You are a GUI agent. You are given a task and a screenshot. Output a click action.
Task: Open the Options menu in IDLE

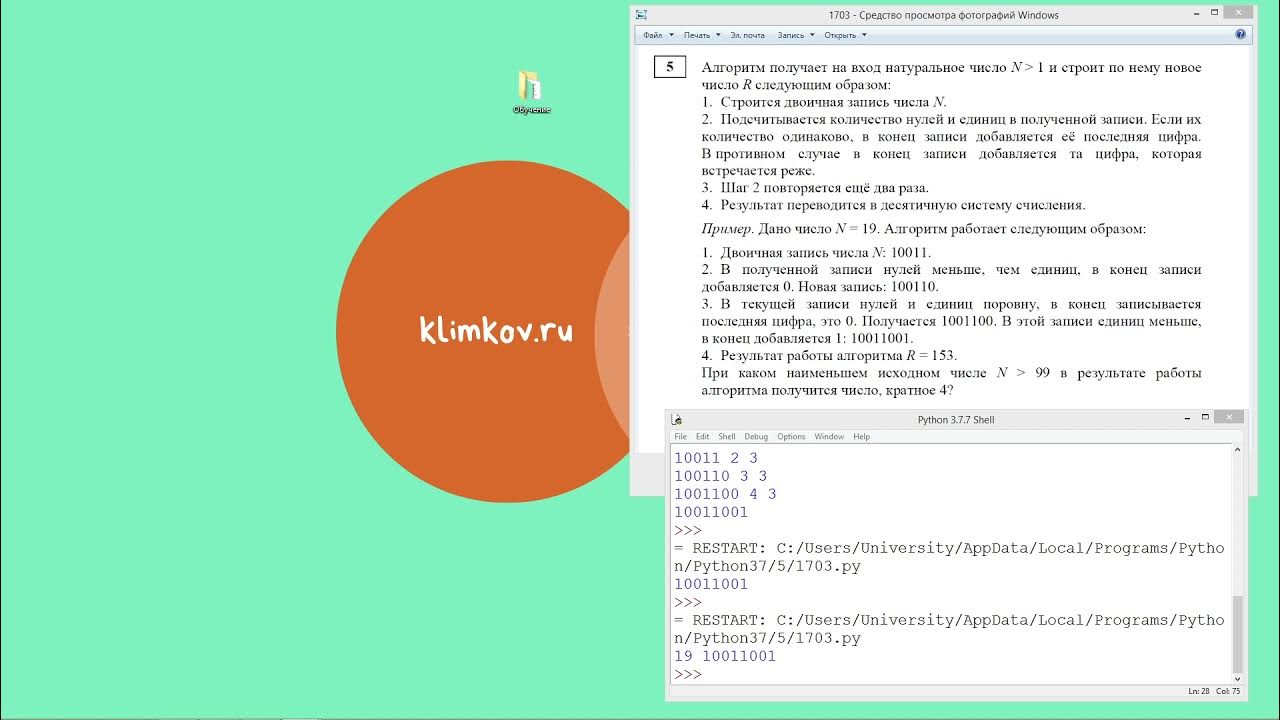pos(791,437)
